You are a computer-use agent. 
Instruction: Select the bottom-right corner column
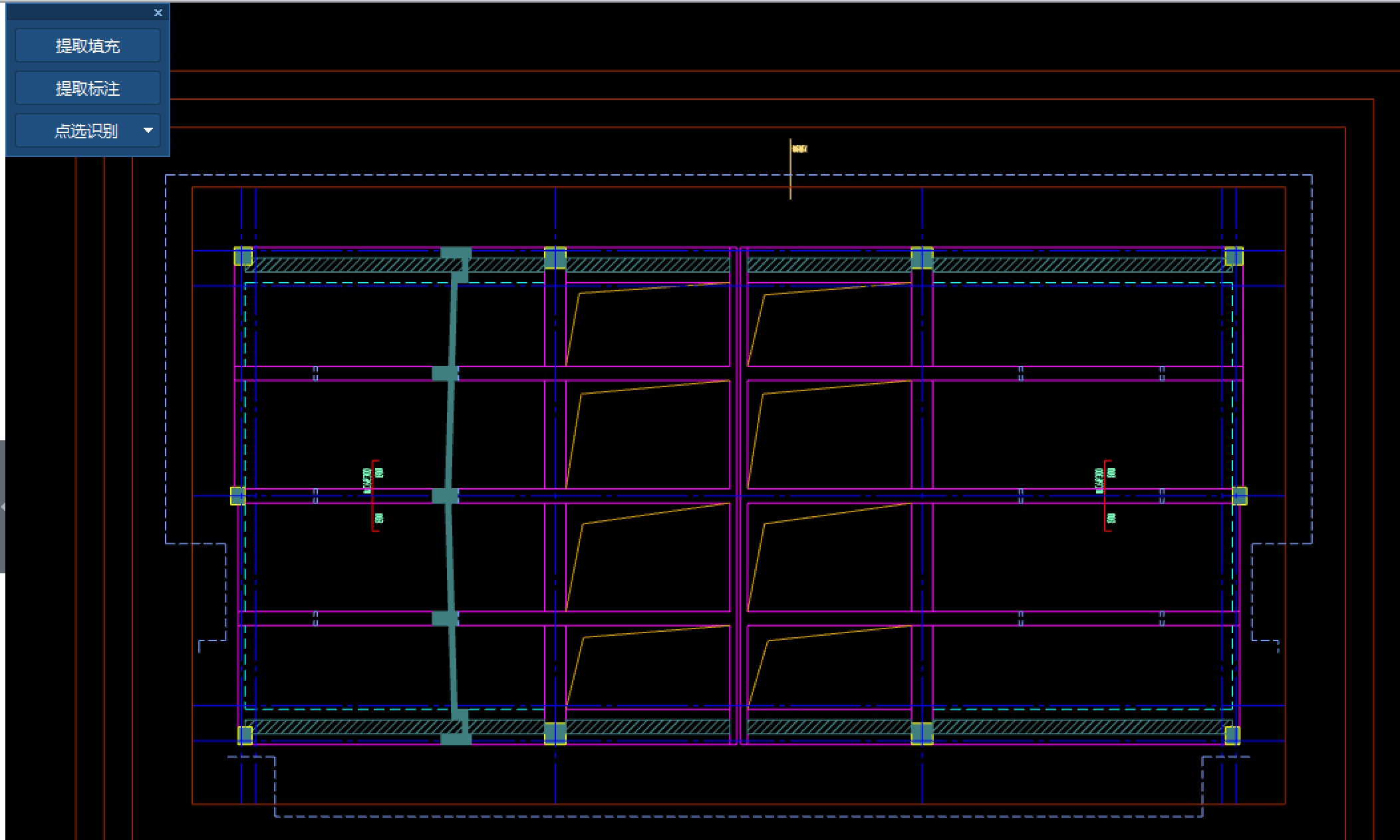[x=1232, y=735]
